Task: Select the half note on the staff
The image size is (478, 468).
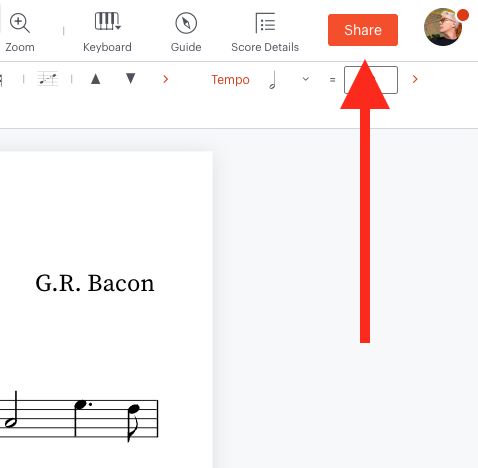Action: [11, 409]
